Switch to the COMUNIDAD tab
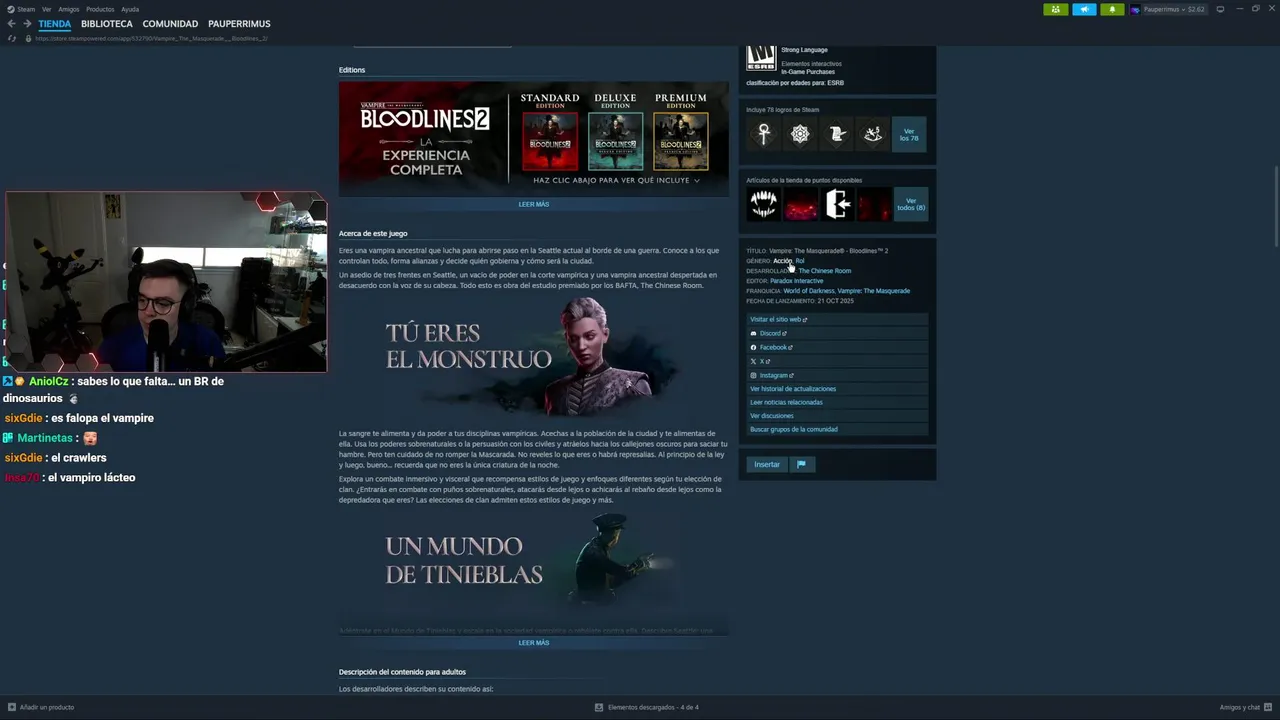This screenshot has height=720, width=1280. coord(170,23)
